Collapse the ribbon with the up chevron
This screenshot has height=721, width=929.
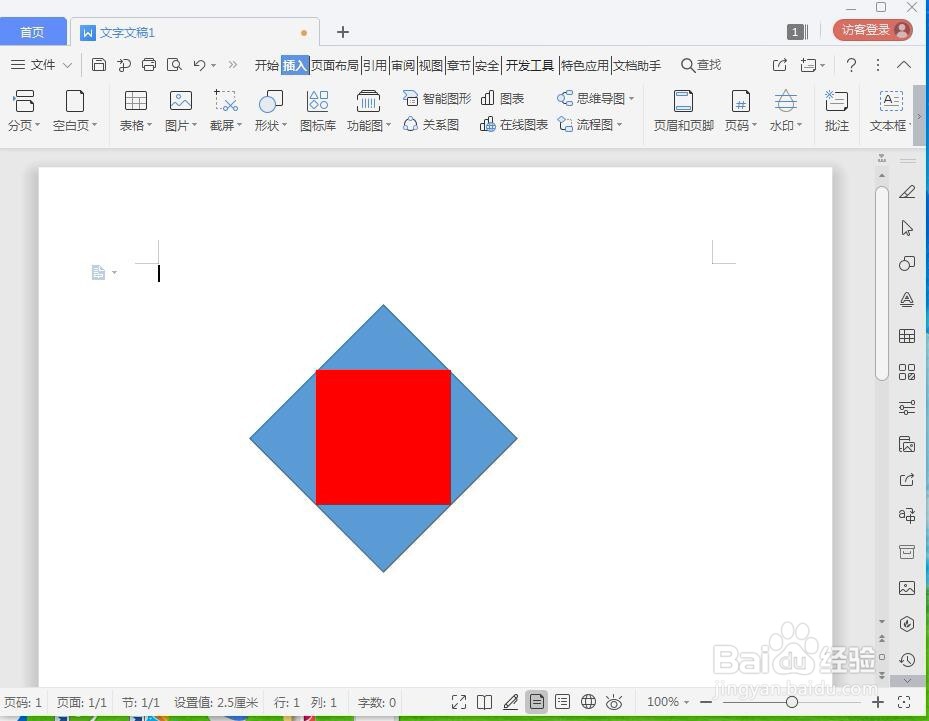[904, 65]
